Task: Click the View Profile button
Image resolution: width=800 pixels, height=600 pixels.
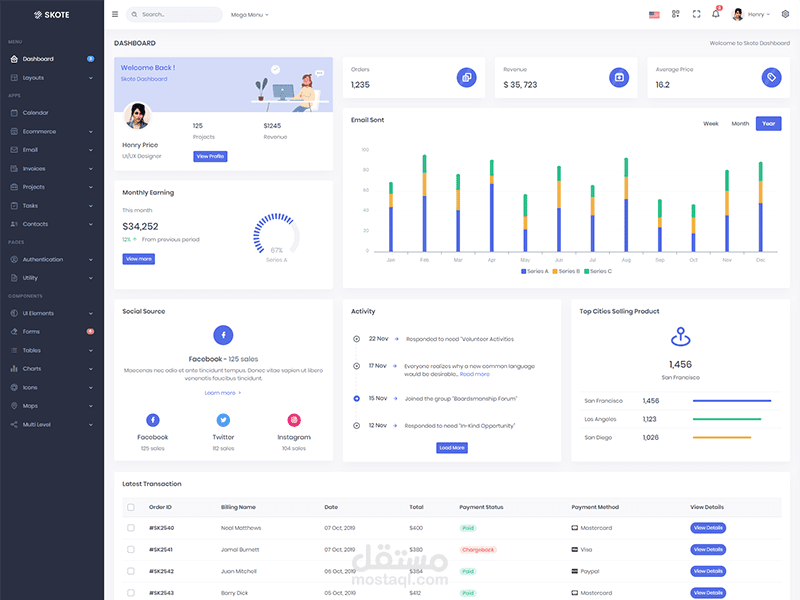Action: pyautogui.click(x=210, y=156)
